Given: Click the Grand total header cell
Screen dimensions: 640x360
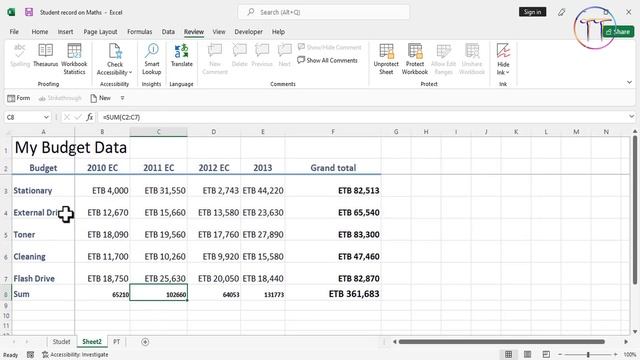Looking at the screenshot, I should [333, 168].
